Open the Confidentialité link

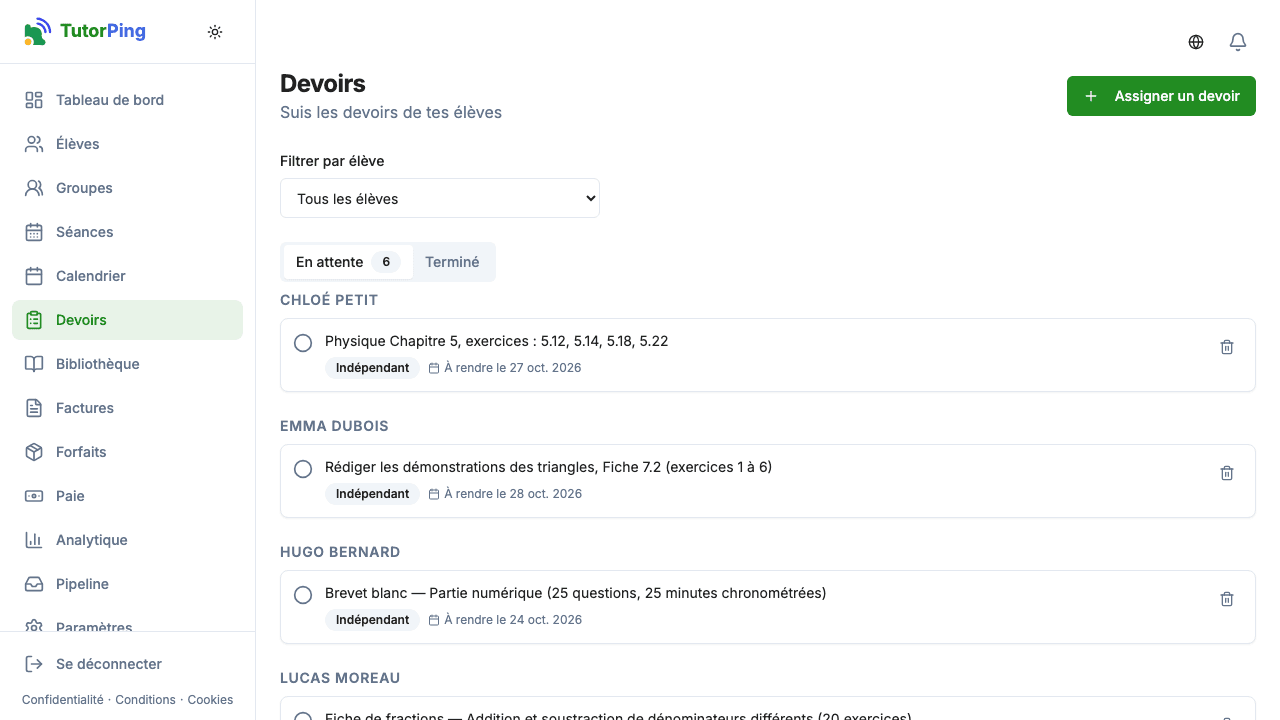point(62,700)
